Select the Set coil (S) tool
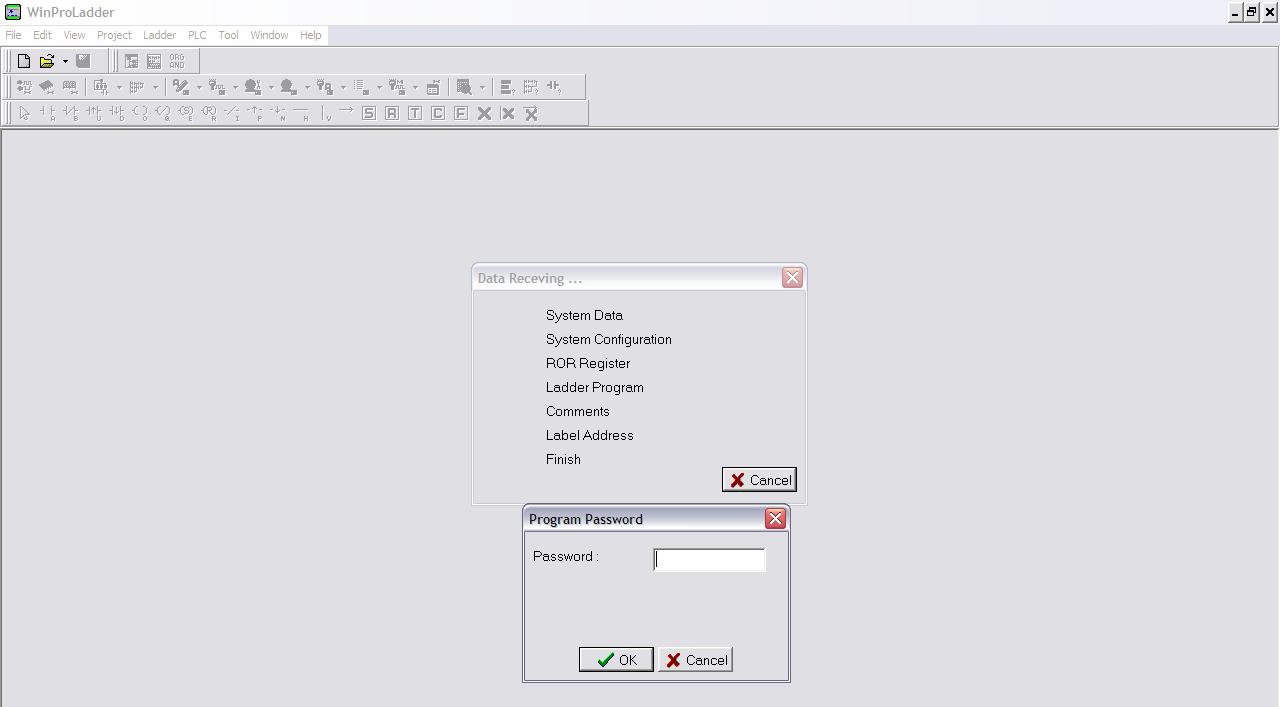 point(369,113)
